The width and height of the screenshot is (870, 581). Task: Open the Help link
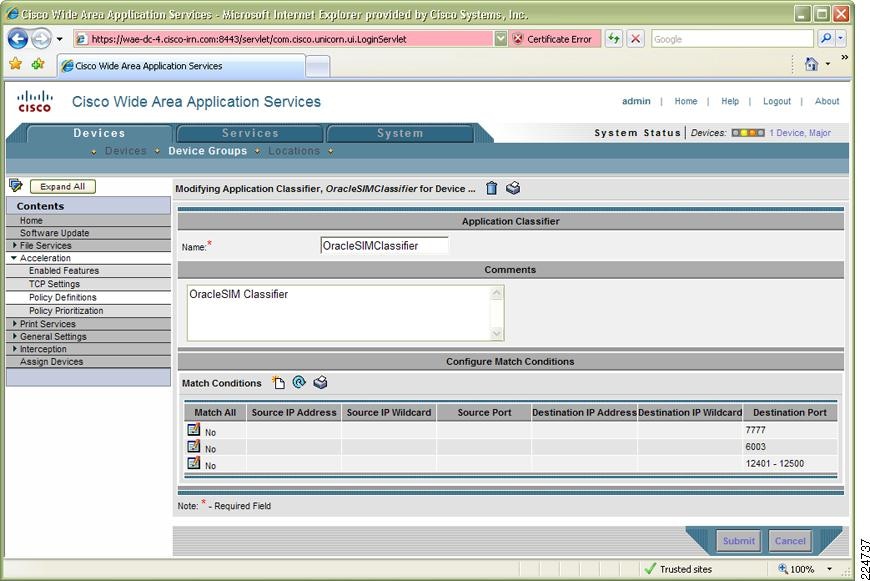(730, 101)
